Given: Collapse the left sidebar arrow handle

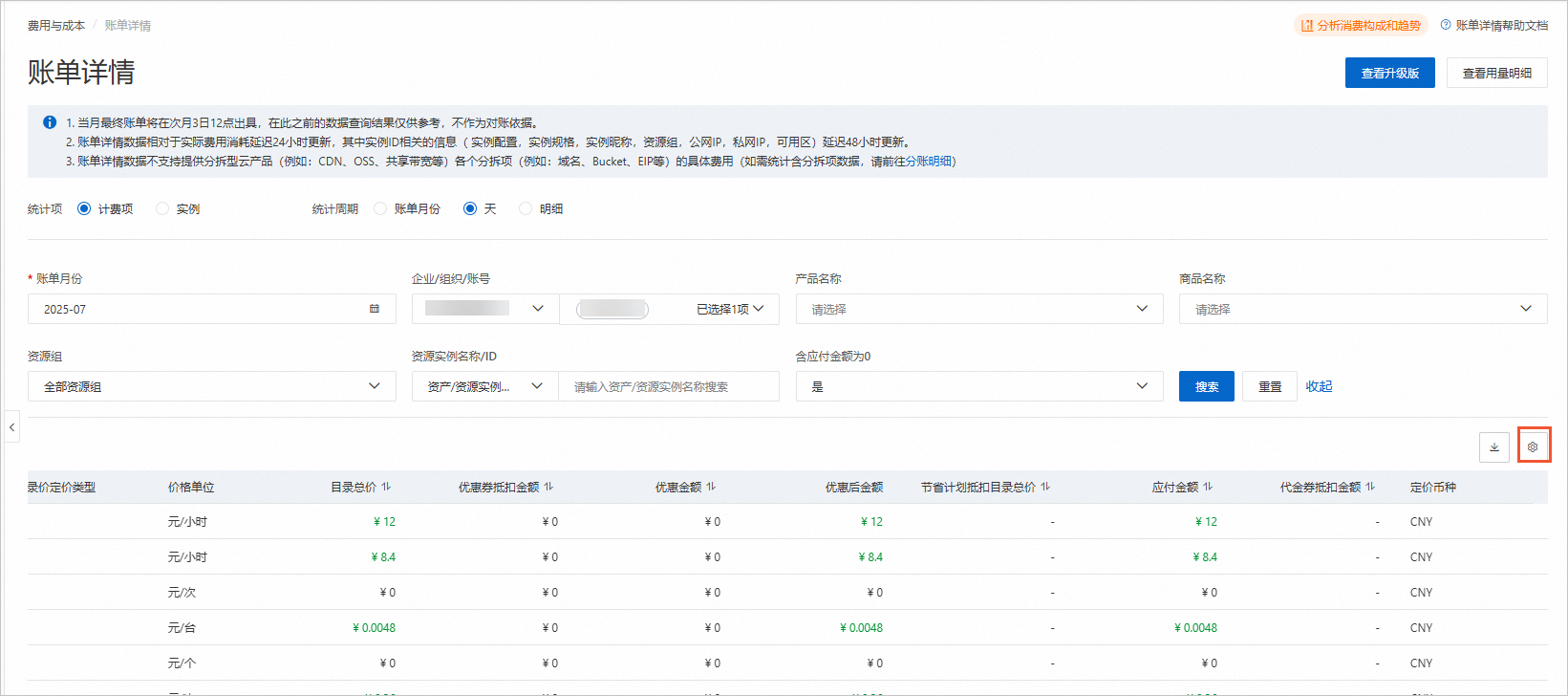Looking at the screenshot, I should pyautogui.click(x=11, y=427).
